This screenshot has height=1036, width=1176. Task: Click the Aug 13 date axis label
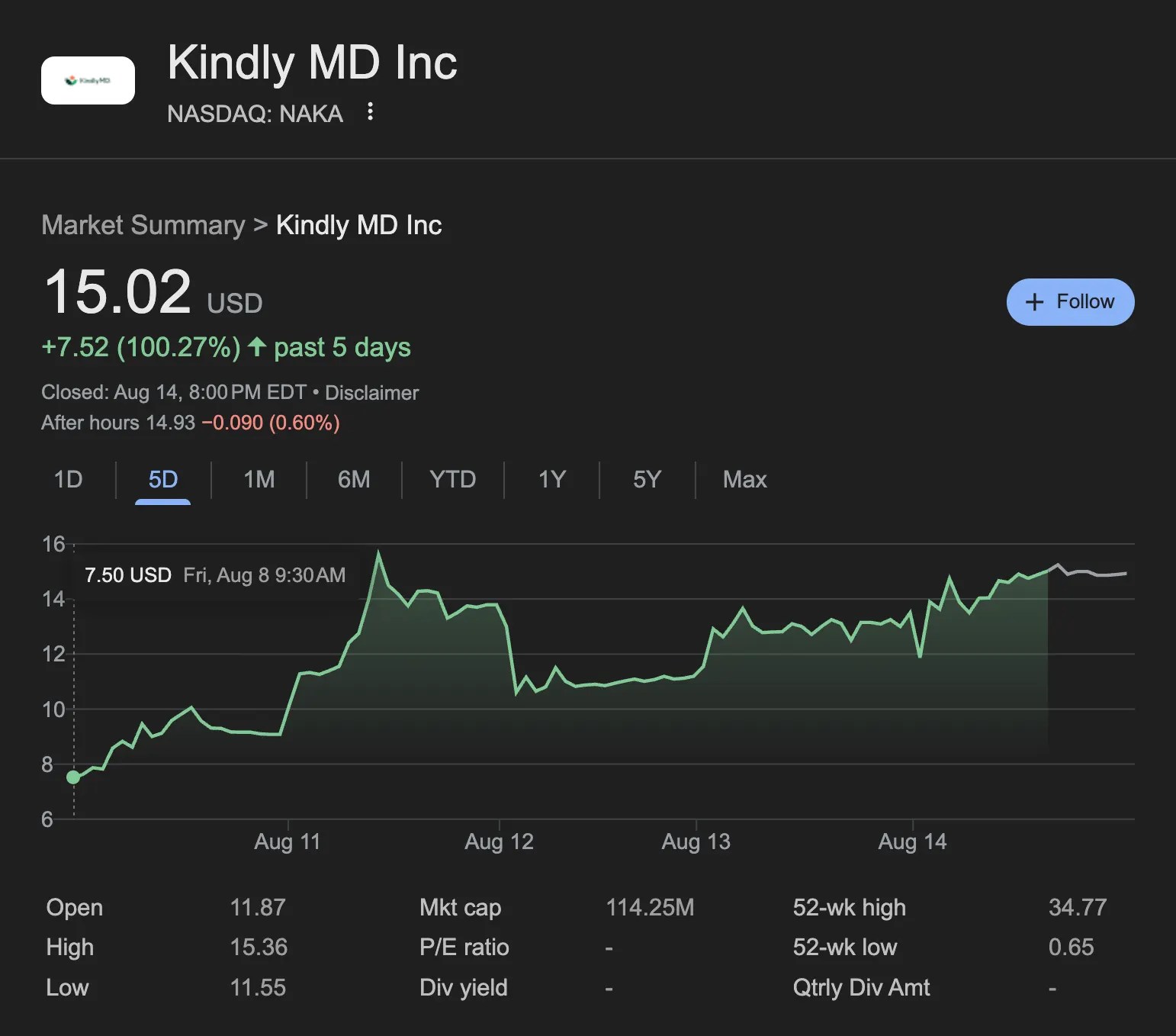pos(696,841)
